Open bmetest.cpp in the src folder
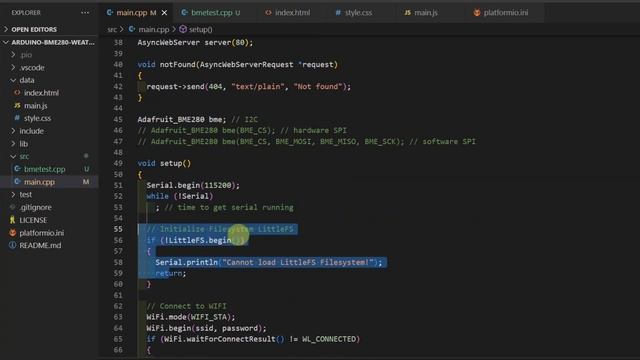Screen dimensions: 640x360 click(x=44, y=169)
